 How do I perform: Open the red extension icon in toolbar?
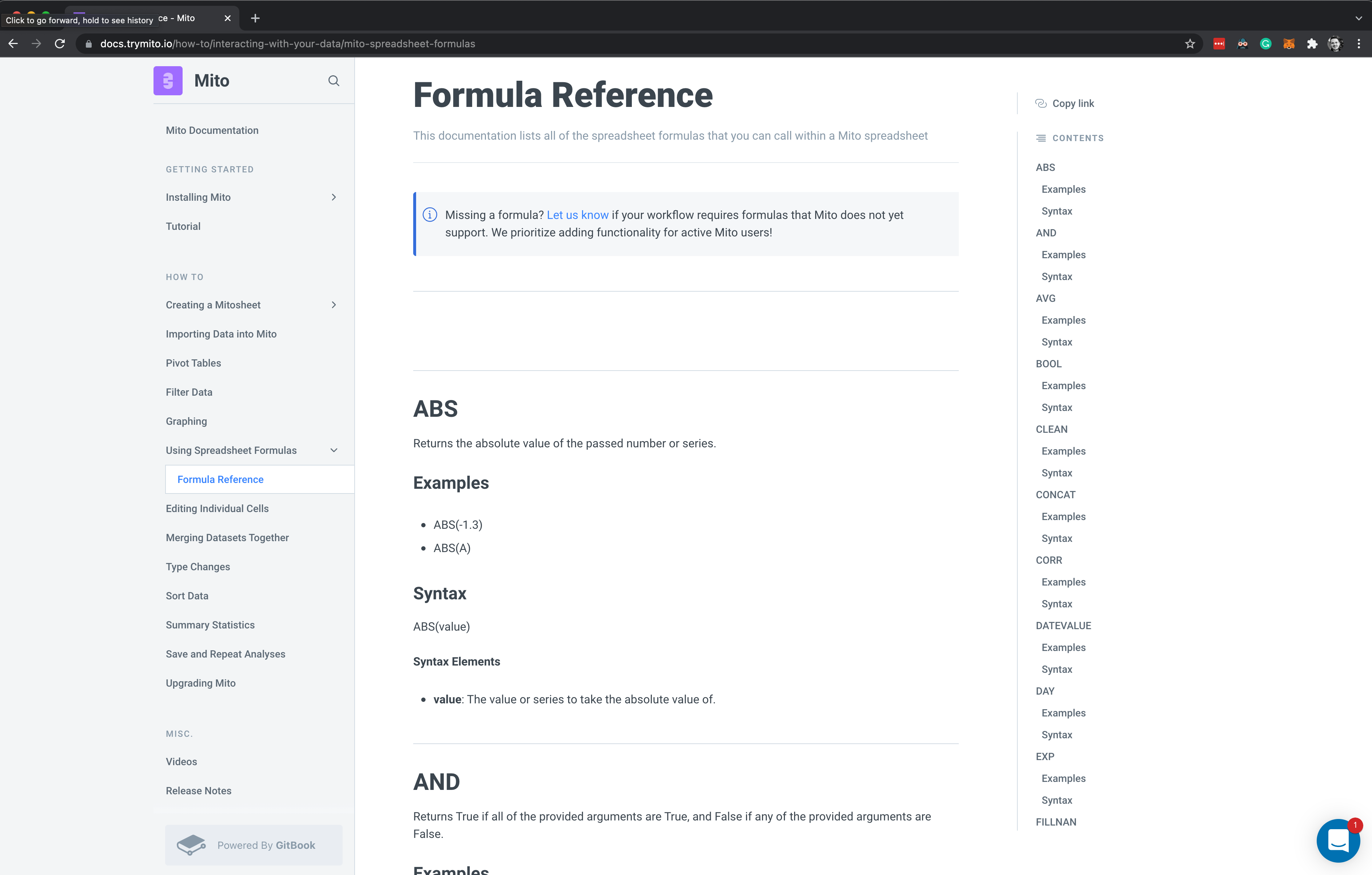coord(1219,44)
